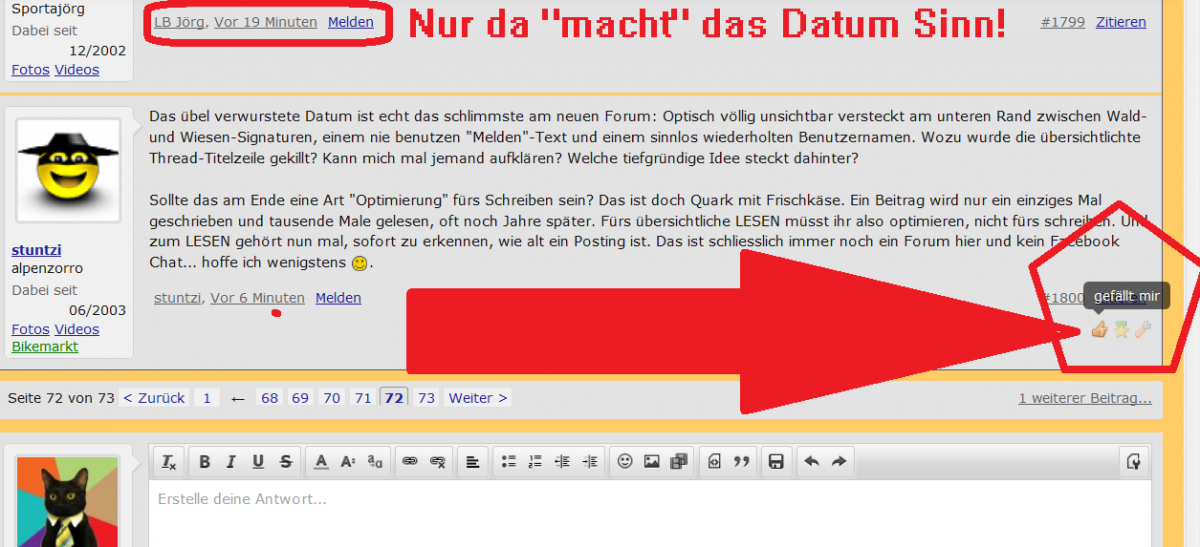The width and height of the screenshot is (1200, 547).
Task: Toggle italic formatting in editor
Action: point(231,461)
